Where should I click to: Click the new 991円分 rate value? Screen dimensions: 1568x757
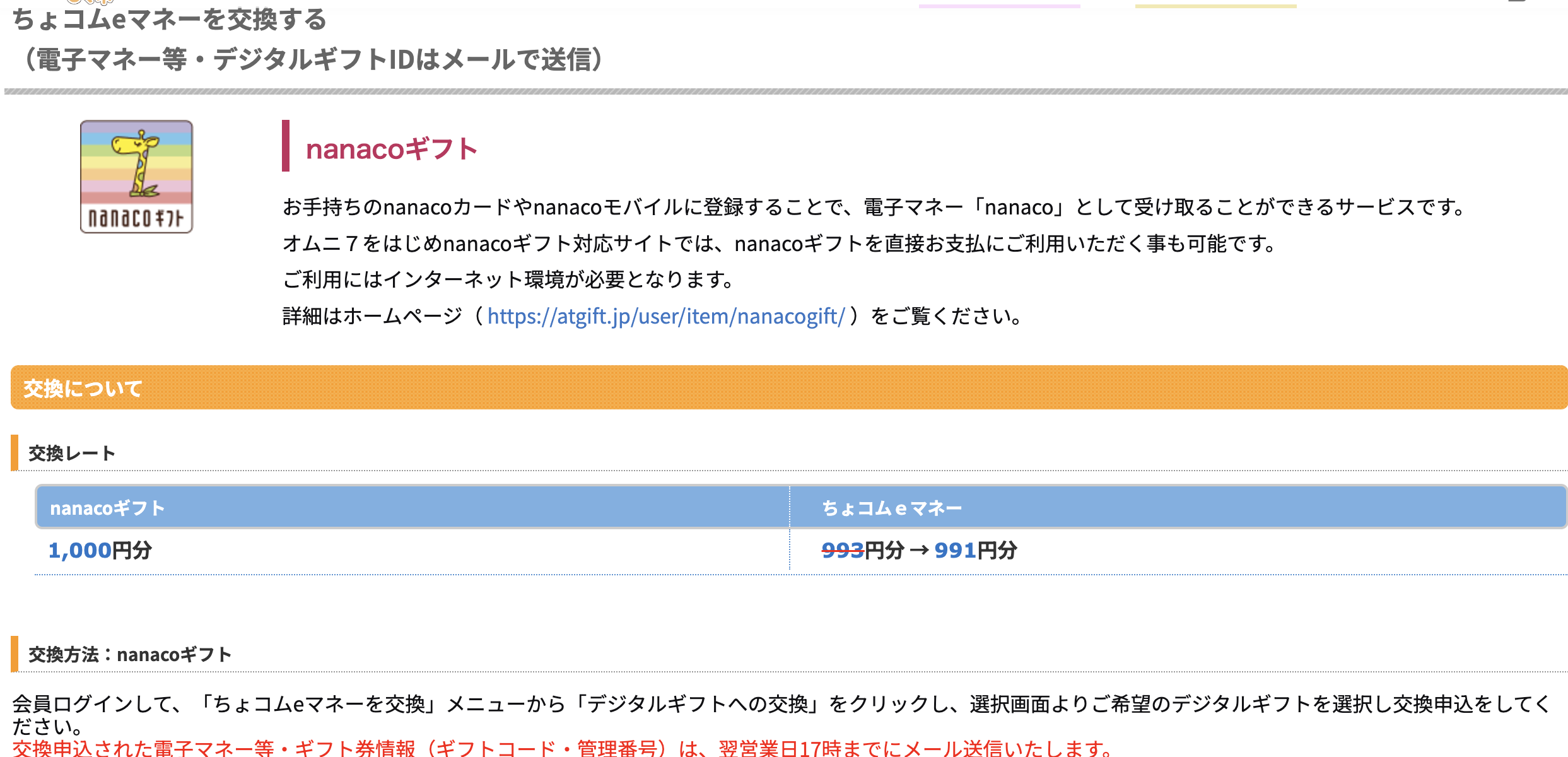click(975, 550)
